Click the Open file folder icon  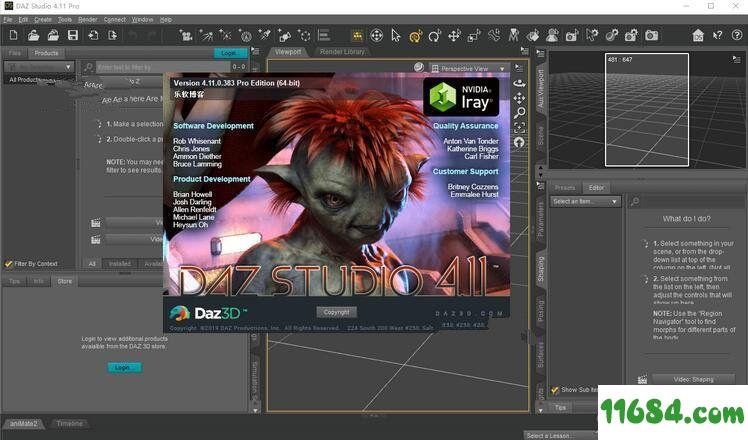pos(33,35)
